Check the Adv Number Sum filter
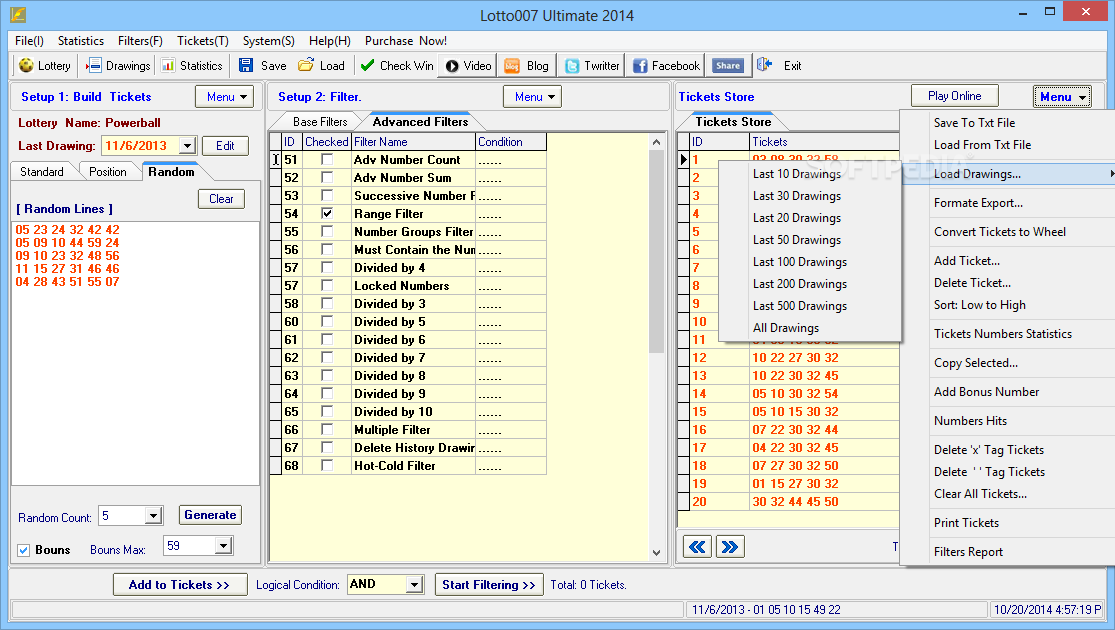The width and height of the screenshot is (1115, 630). [327, 178]
